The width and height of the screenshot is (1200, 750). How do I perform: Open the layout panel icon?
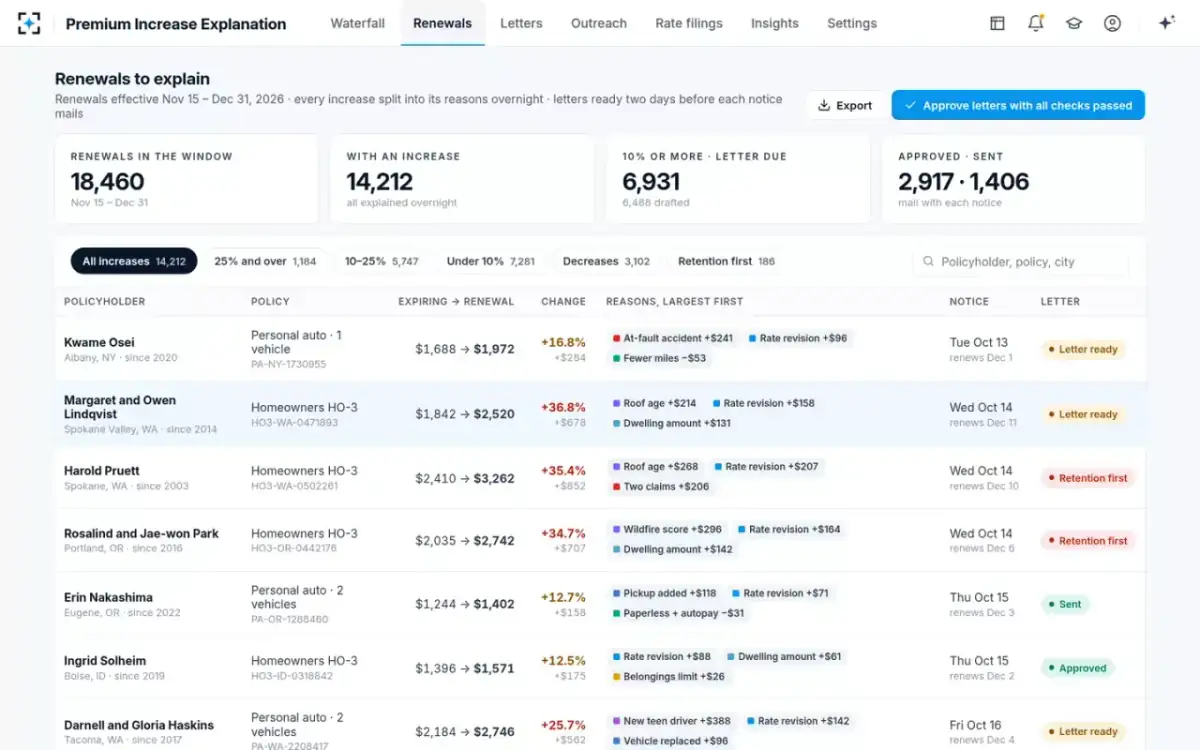(x=997, y=23)
